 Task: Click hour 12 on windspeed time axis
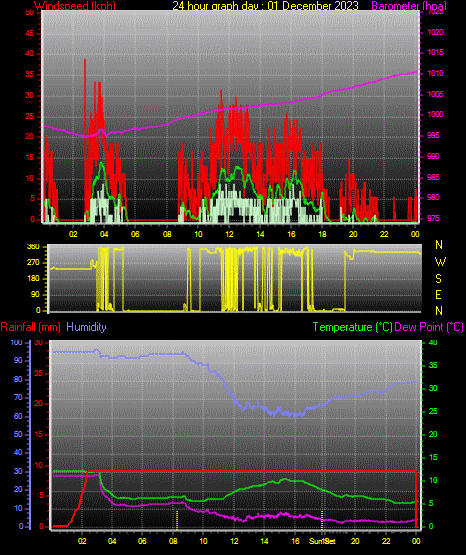229,234
